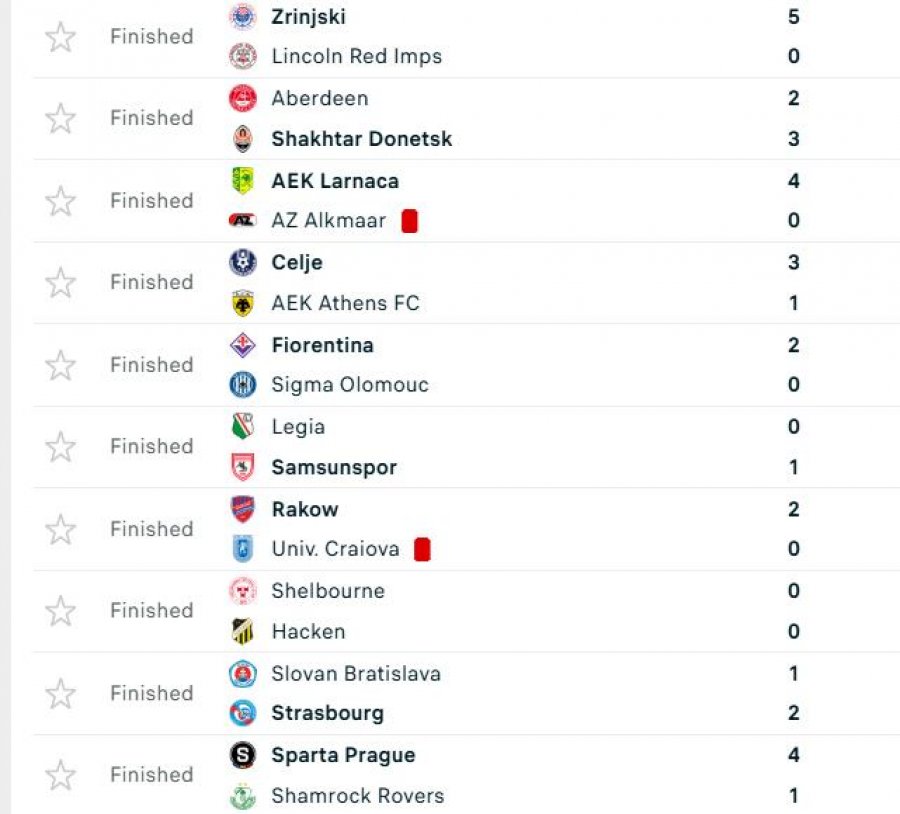Click the Zrinjski club crest icon
Viewport: 900px width, 814px height.
click(x=242, y=17)
